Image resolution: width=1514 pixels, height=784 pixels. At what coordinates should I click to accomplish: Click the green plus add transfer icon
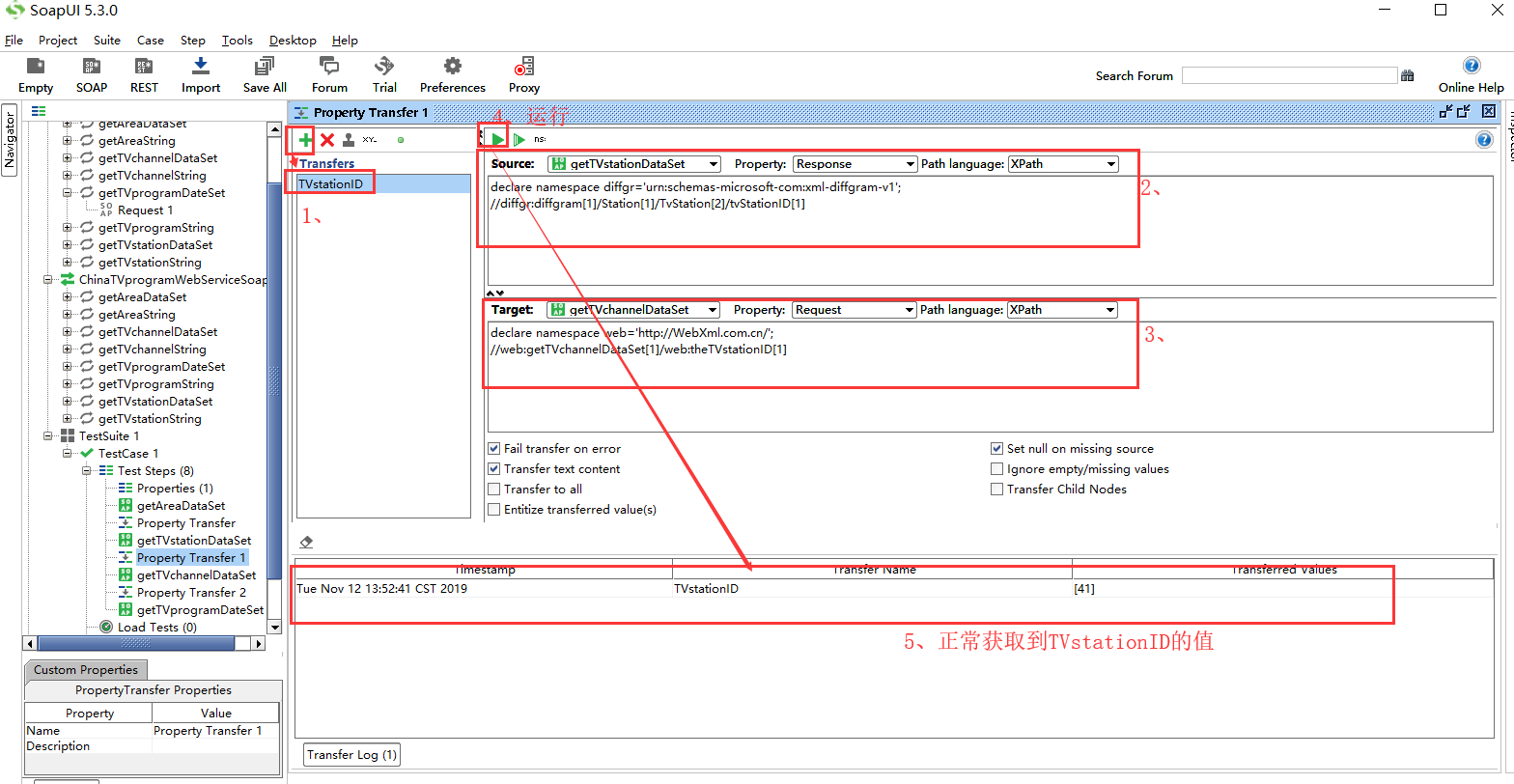305,140
